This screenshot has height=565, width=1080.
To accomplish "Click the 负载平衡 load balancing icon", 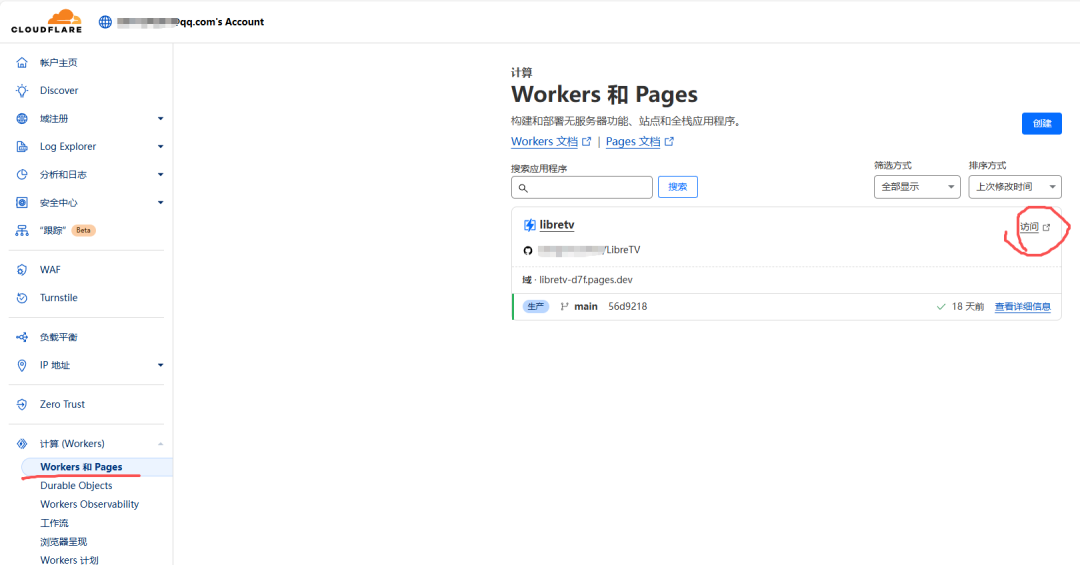I will tap(22, 338).
